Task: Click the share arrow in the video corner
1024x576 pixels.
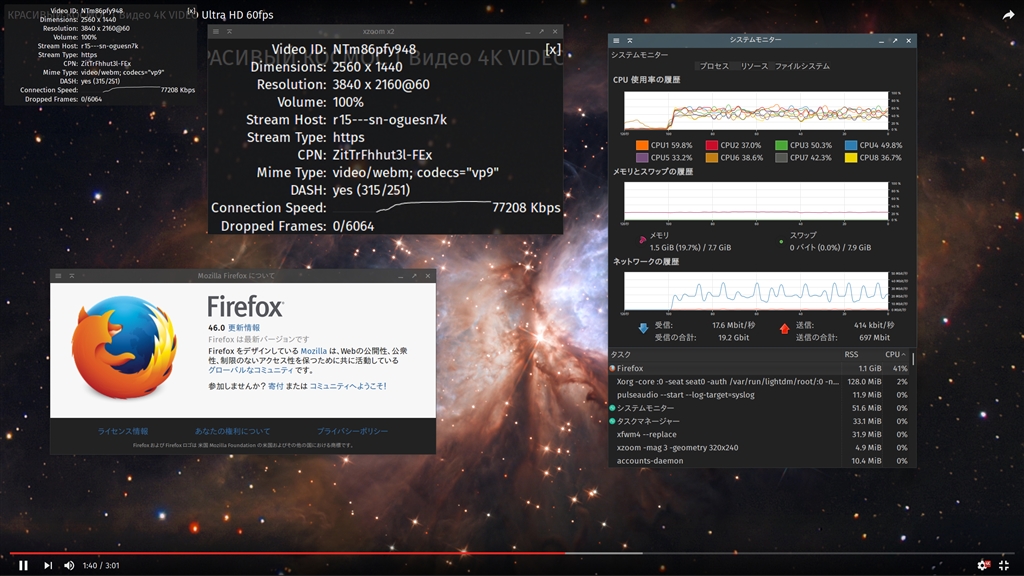Action: (1009, 15)
